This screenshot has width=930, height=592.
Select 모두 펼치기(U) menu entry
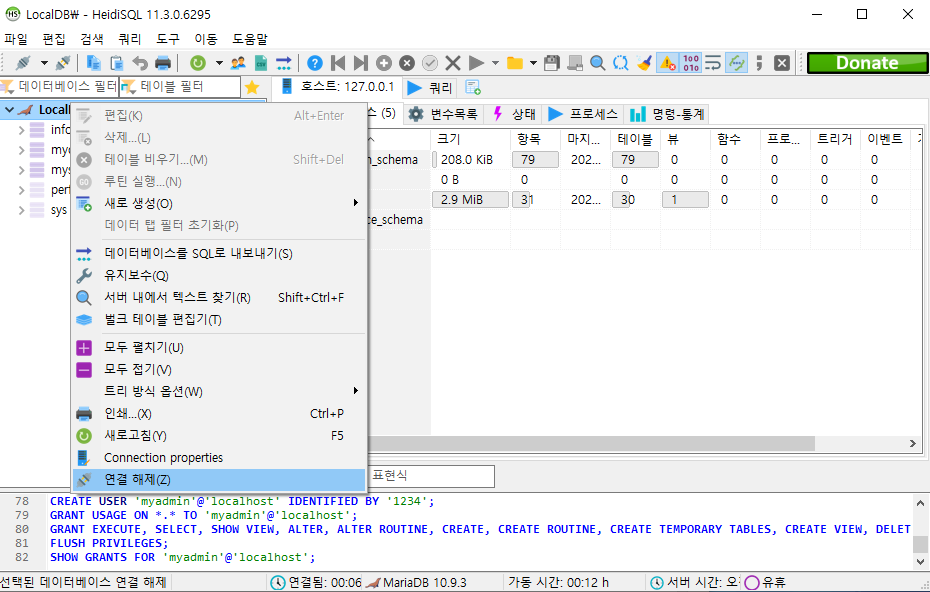pyautogui.click(x=219, y=347)
